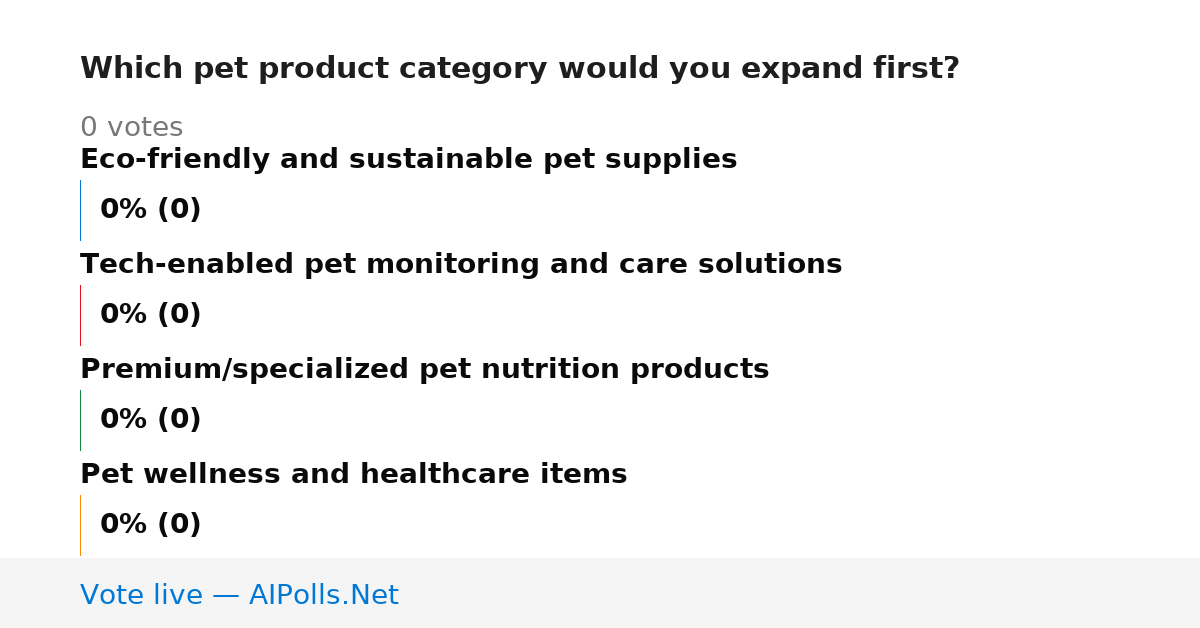Click the gray footer bar area
This screenshot has height=628, width=1200.
coord(600,593)
